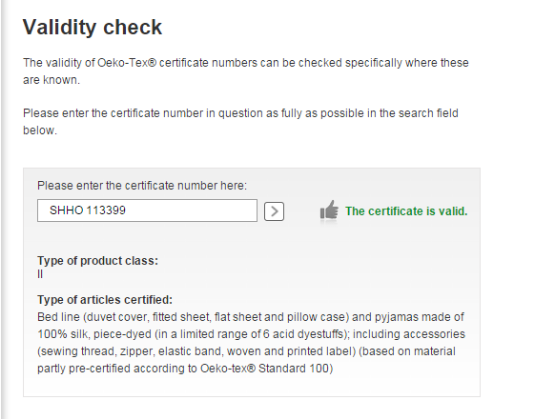554x420 pixels.
Task: Click the phrase 'checked specifically where these'
Action: (x=383, y=63)
